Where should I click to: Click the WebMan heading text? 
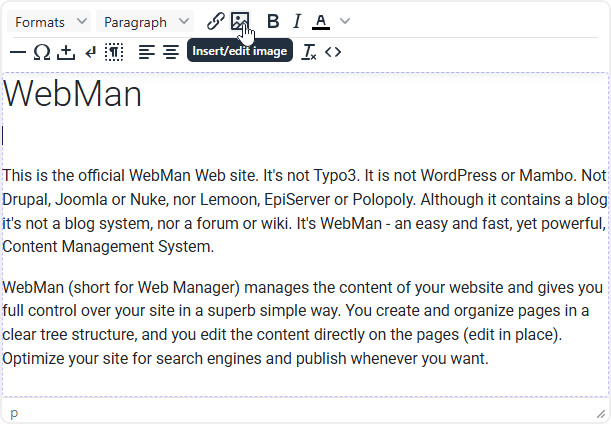[x=72, y=95]
